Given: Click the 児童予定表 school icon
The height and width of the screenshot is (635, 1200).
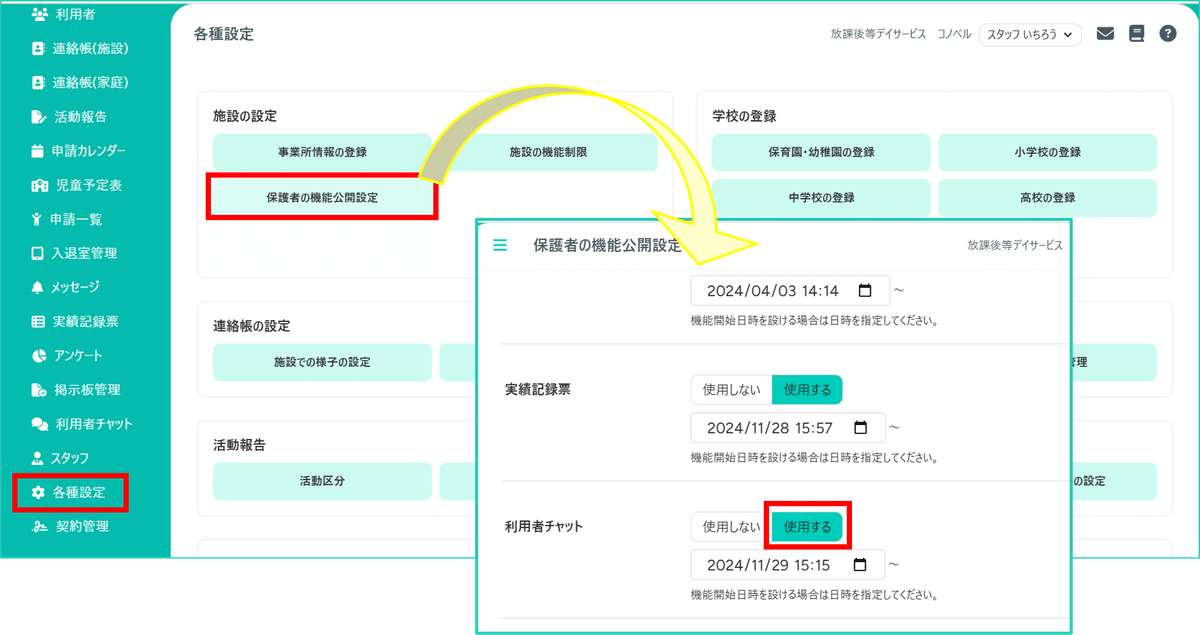Looking at the screenshot, I should [x=39, y=185].
